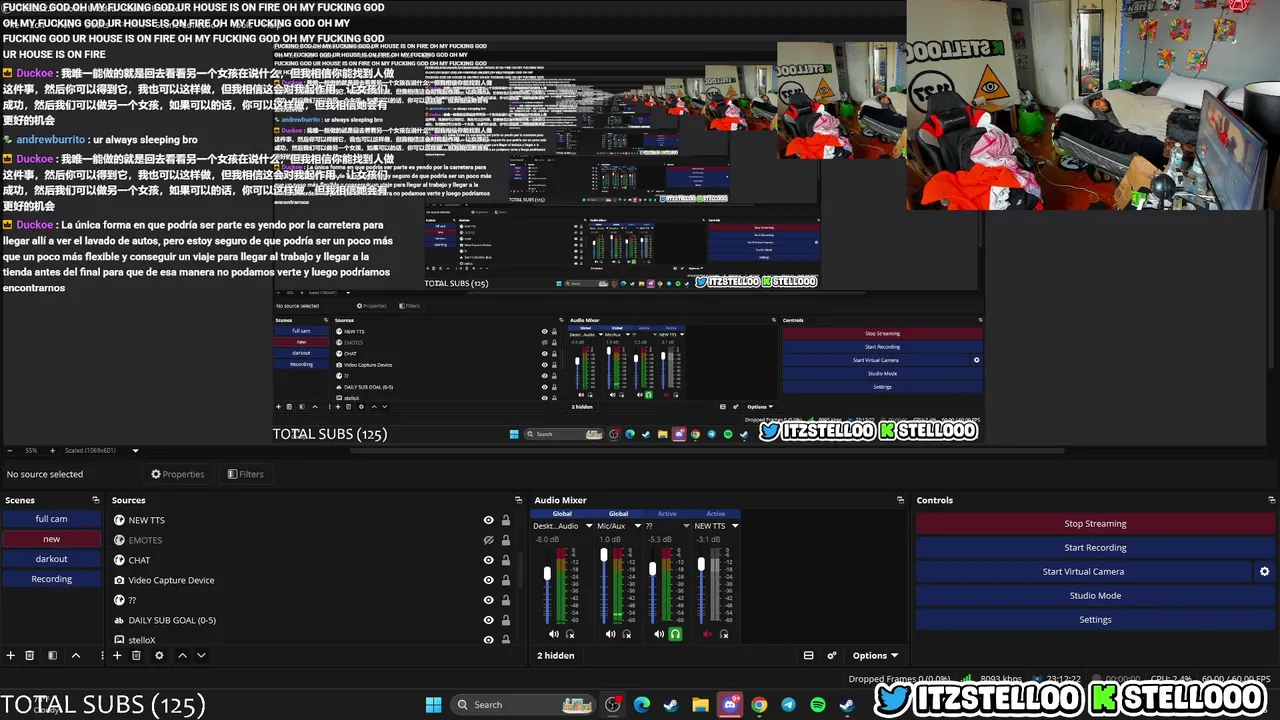Add a source with the plus icon in Sources
1280x720 pixels.
[117, 656]
